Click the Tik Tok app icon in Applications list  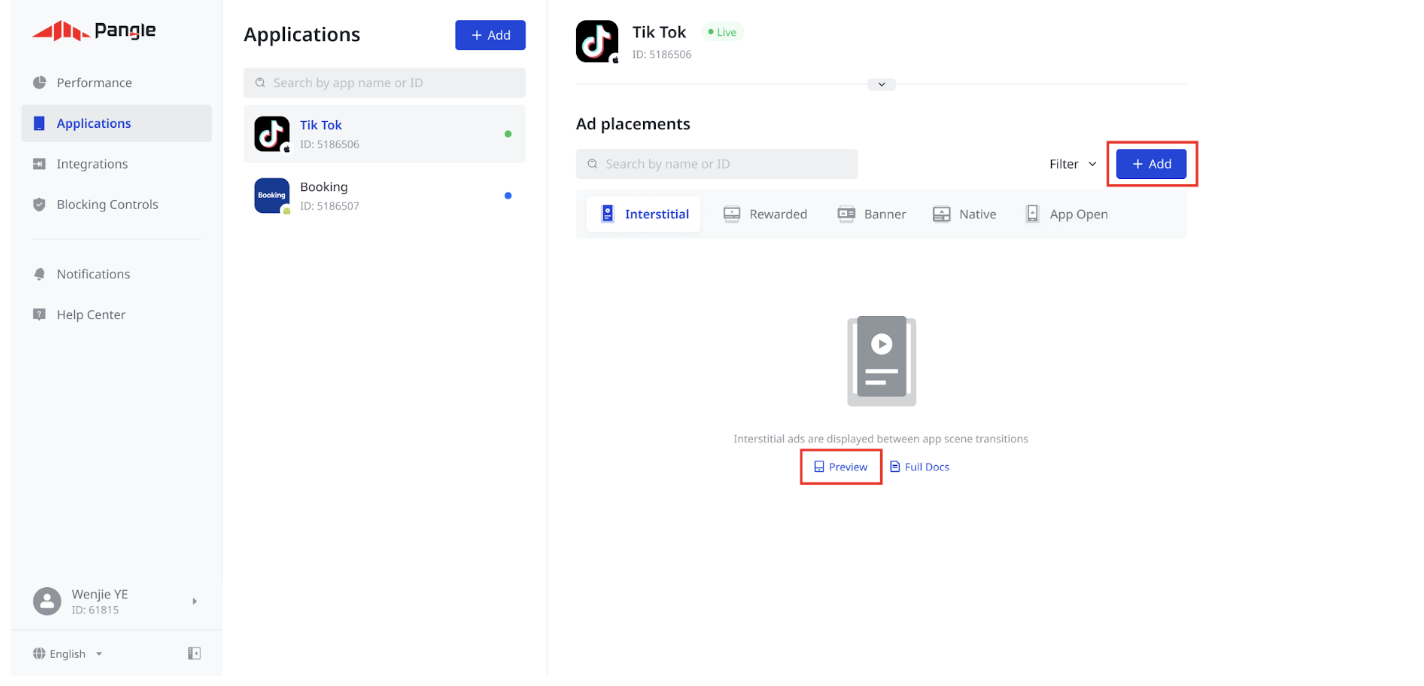[271, 133]
